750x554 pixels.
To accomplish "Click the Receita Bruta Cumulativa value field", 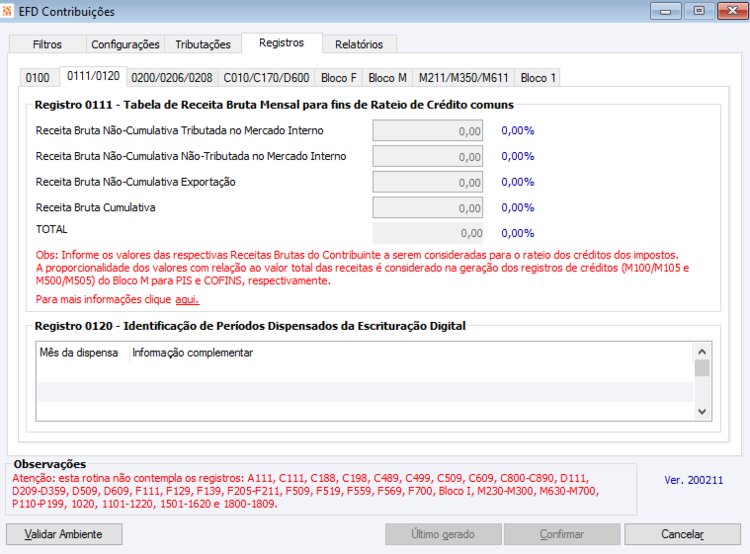I will pyautogui.click(x=428, y=208).
